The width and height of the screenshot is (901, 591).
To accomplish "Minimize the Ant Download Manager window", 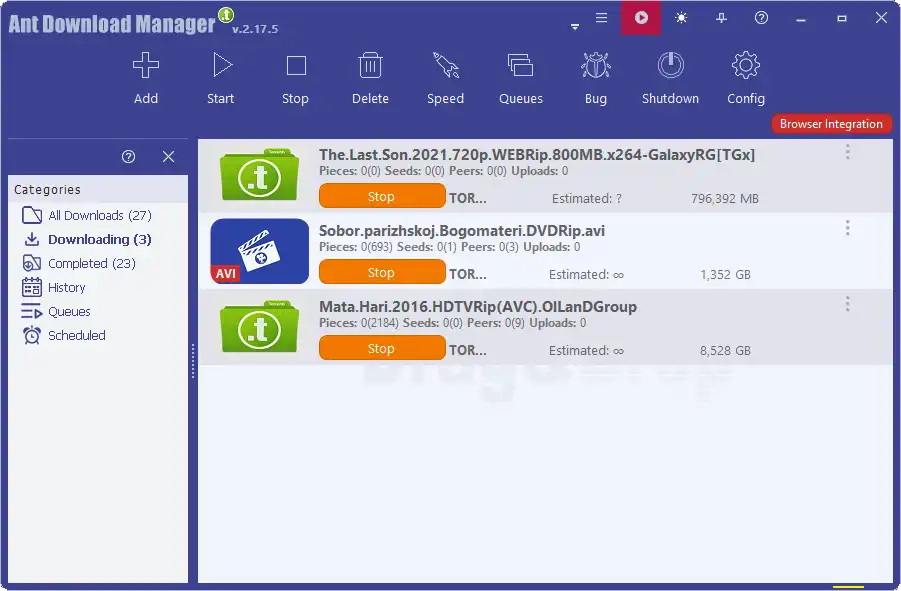I will pyautogui.click(x=801, y=19).
